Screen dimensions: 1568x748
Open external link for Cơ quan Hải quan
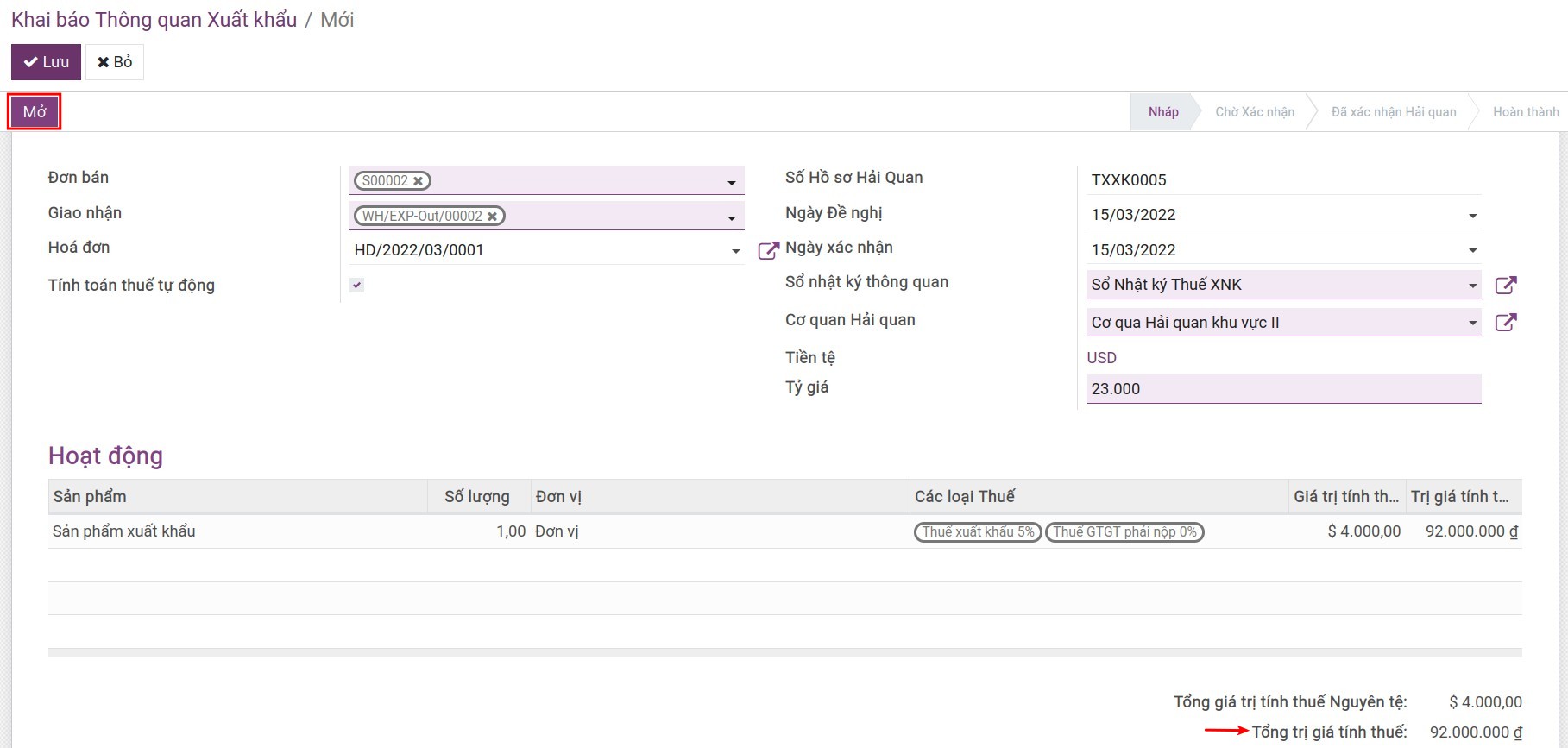pyautogui.click(x=1505, y=323)
